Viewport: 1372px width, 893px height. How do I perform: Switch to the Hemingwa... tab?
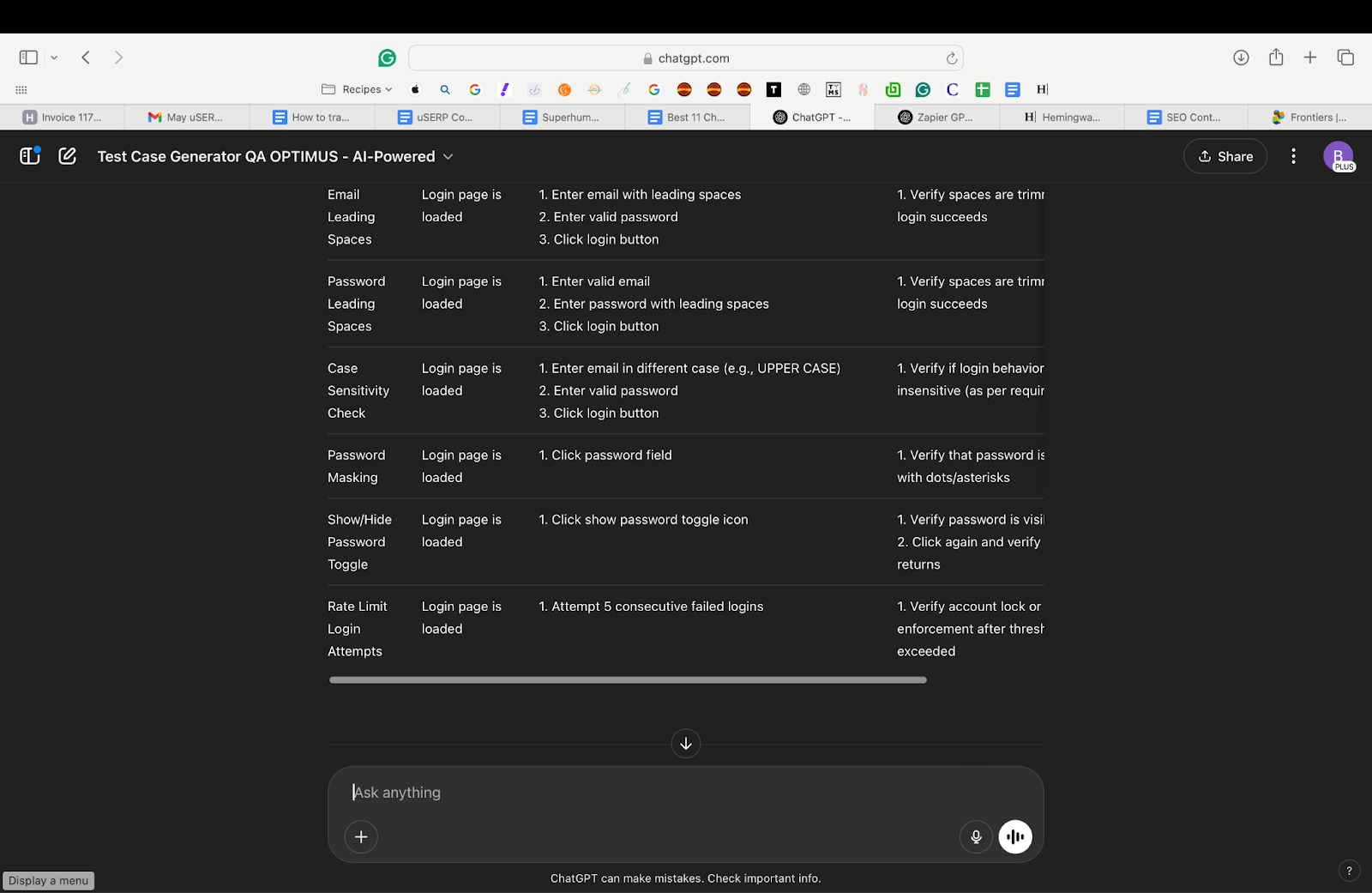[x=1062, y=117]
